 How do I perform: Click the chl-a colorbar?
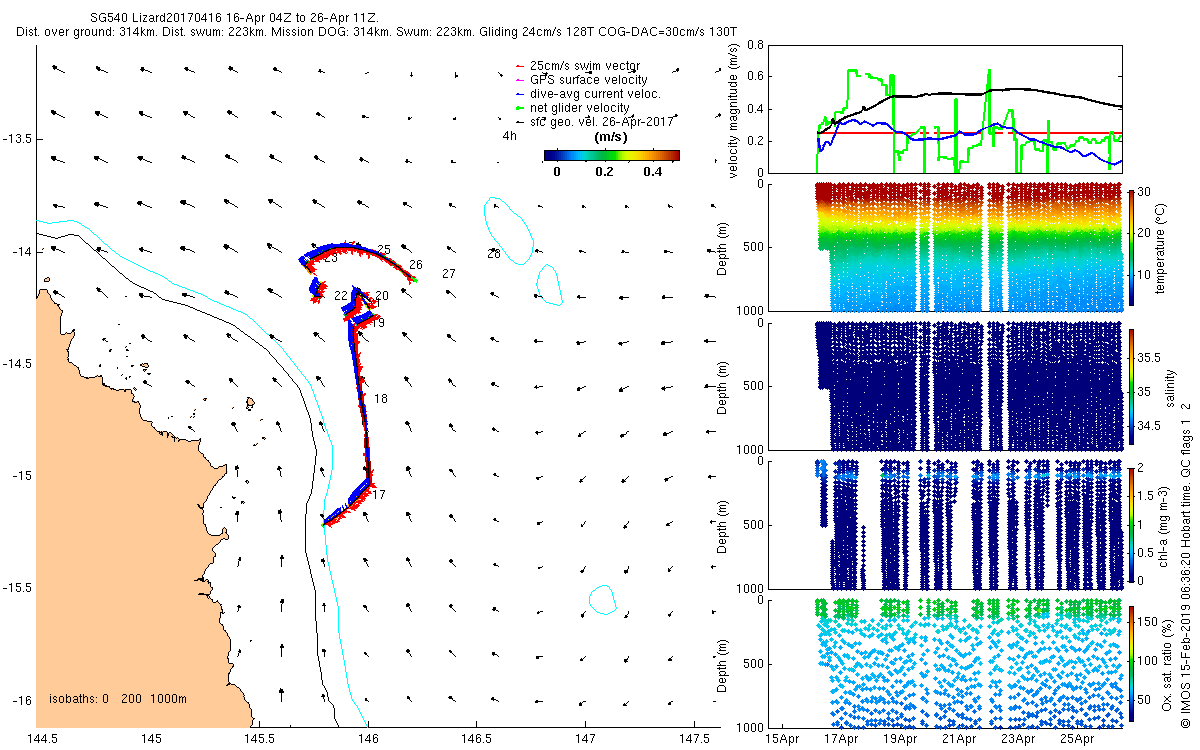(1131, 524)
